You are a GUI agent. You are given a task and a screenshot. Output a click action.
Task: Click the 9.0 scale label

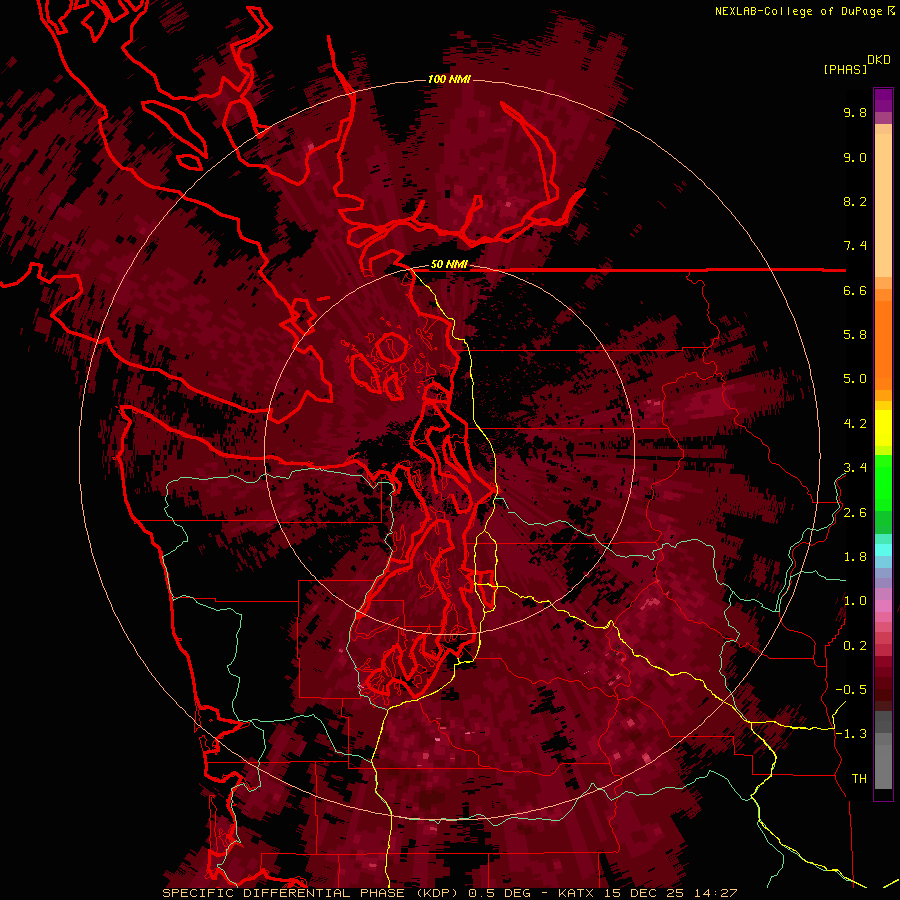point(855,157)
